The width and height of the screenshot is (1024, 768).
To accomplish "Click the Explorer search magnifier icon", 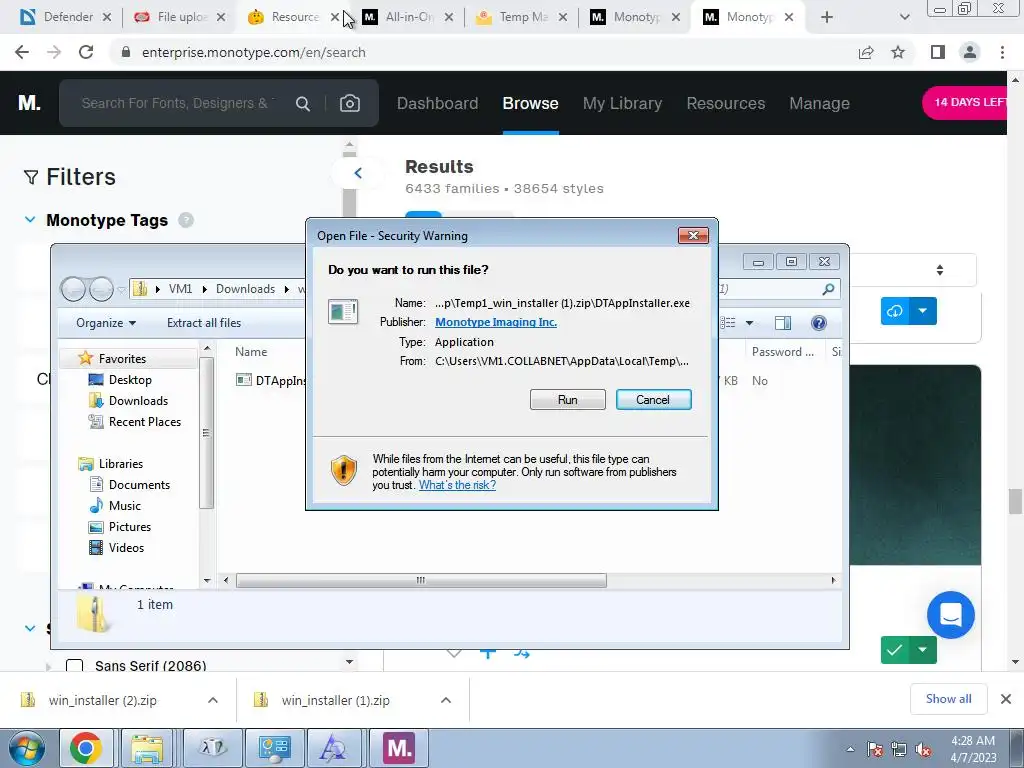I will pos(827,289).
